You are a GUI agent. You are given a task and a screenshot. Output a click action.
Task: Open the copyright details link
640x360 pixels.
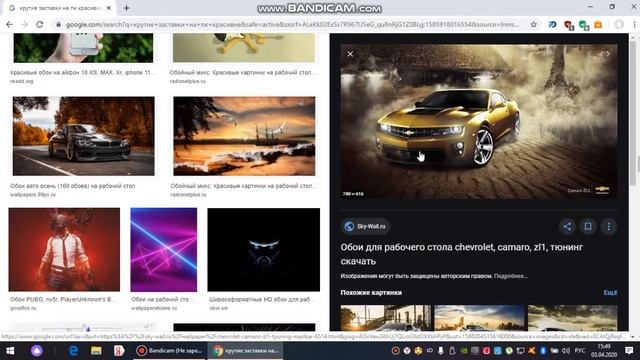510,276
